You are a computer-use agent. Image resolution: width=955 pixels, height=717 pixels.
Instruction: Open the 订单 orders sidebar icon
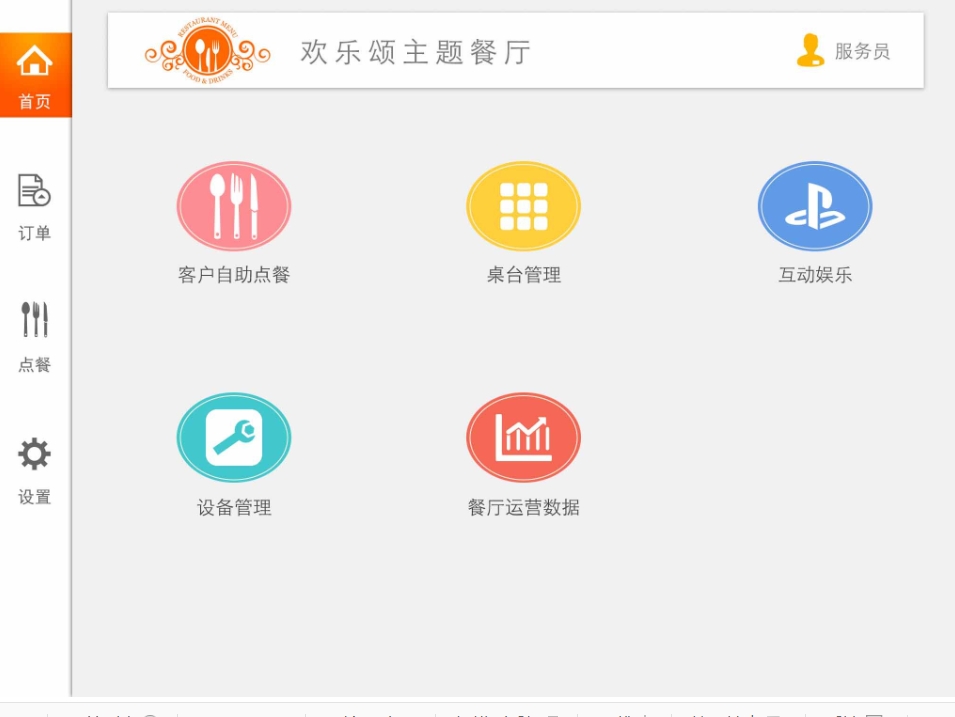coord(34,191)
